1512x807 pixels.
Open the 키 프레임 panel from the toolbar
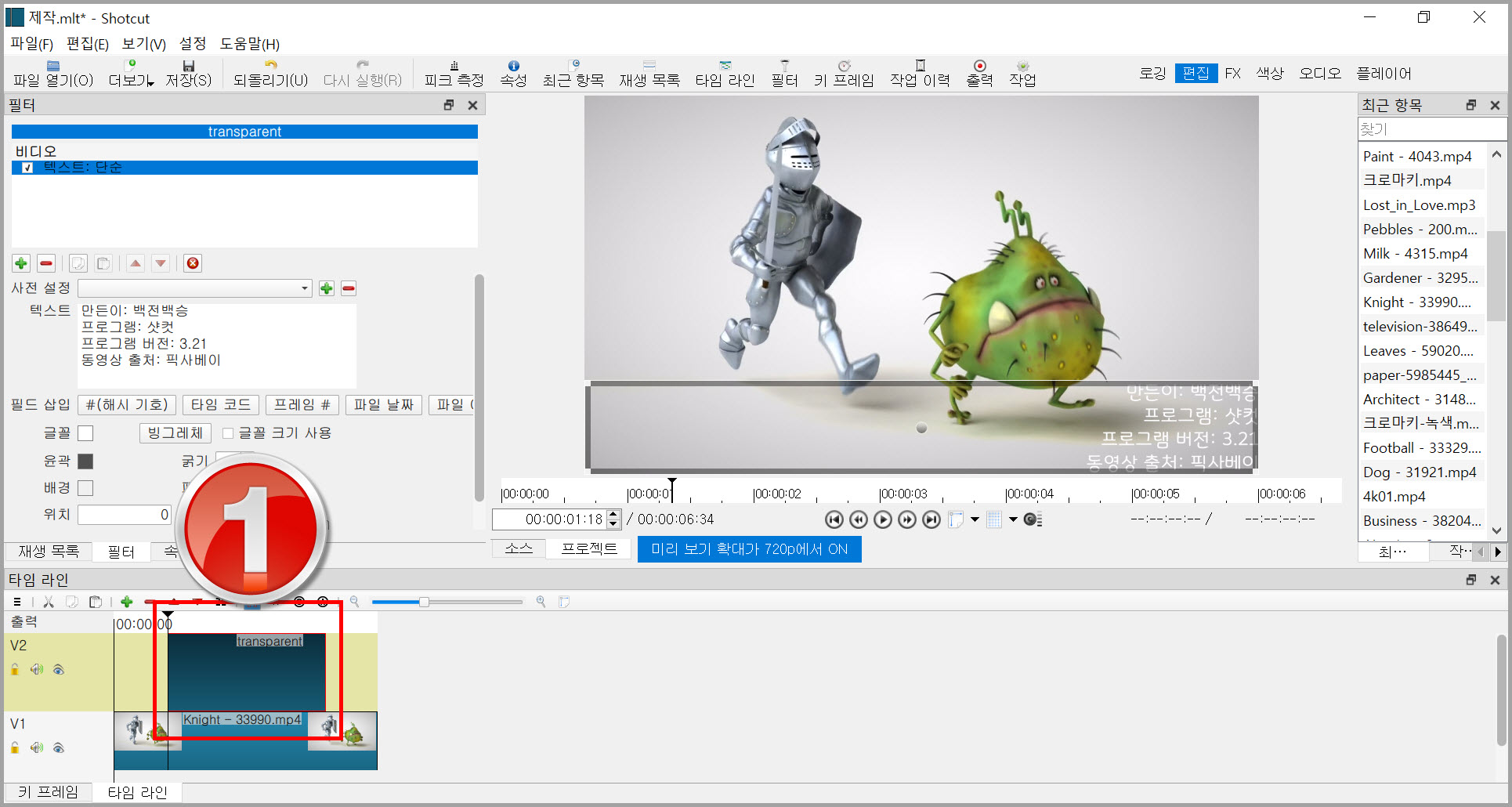(x=843, y=74)
